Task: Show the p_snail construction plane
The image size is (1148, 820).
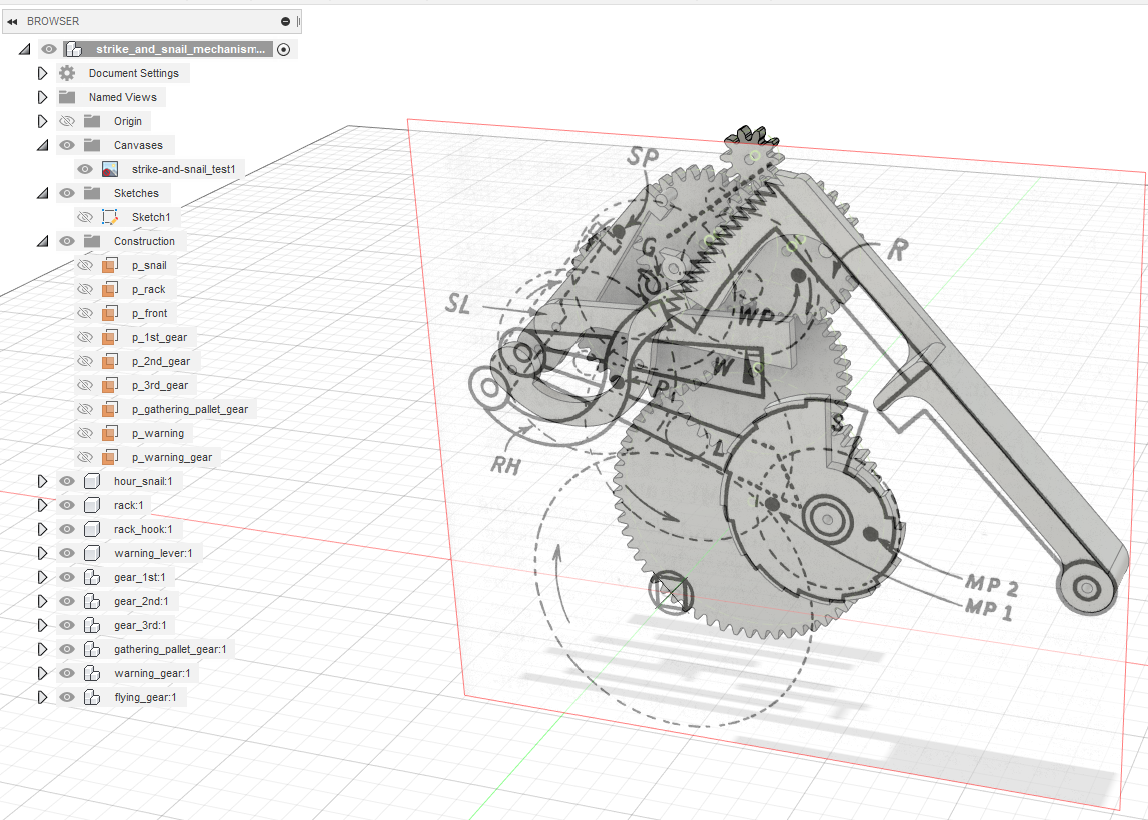Action: (x=85, y=265)
